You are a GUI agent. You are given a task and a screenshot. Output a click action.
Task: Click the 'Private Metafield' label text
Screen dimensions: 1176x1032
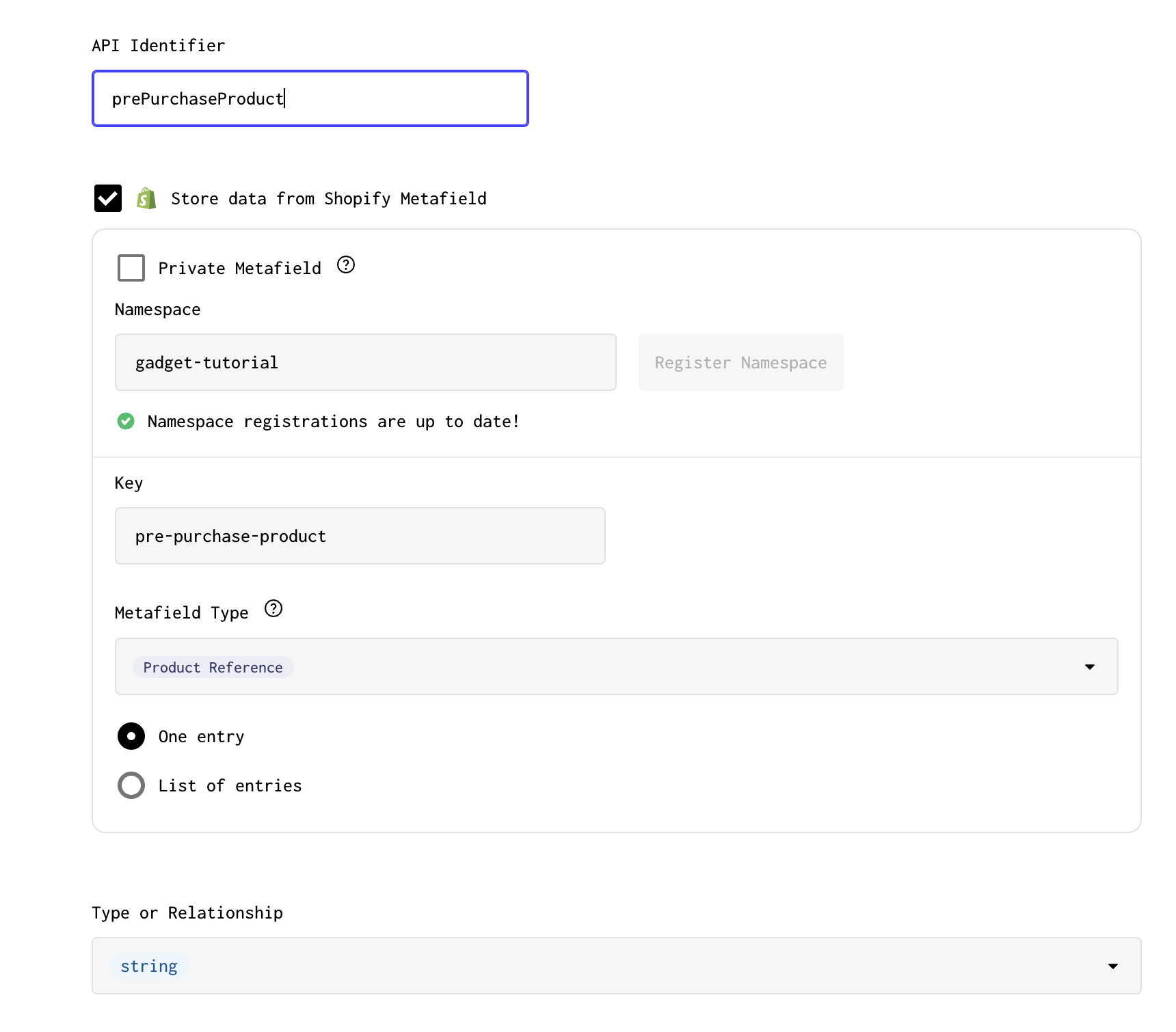point(240,268)
